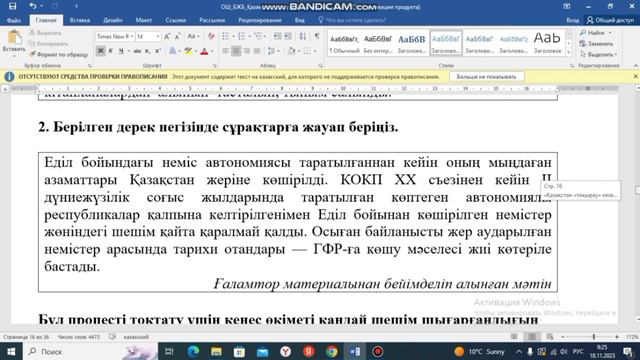This screenshot has height=360, width=640.
Task: Click the Общий доступ share button
Action: pos(611,20)
